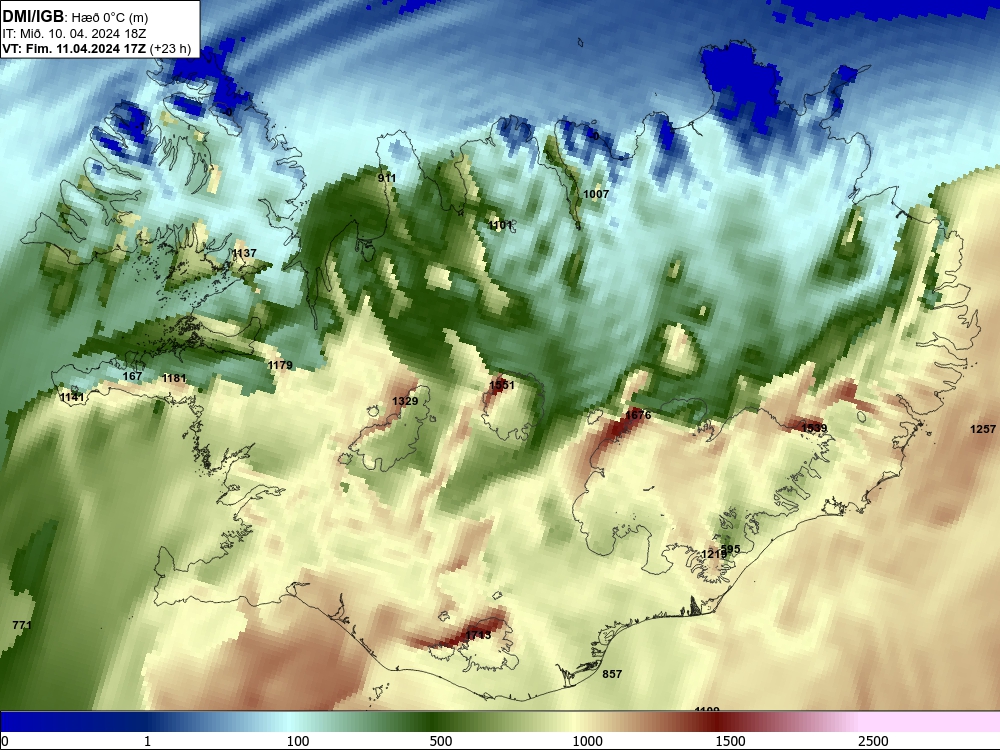Select the map value 1141
1000x750 pixels.
click(x=72, y=397)
